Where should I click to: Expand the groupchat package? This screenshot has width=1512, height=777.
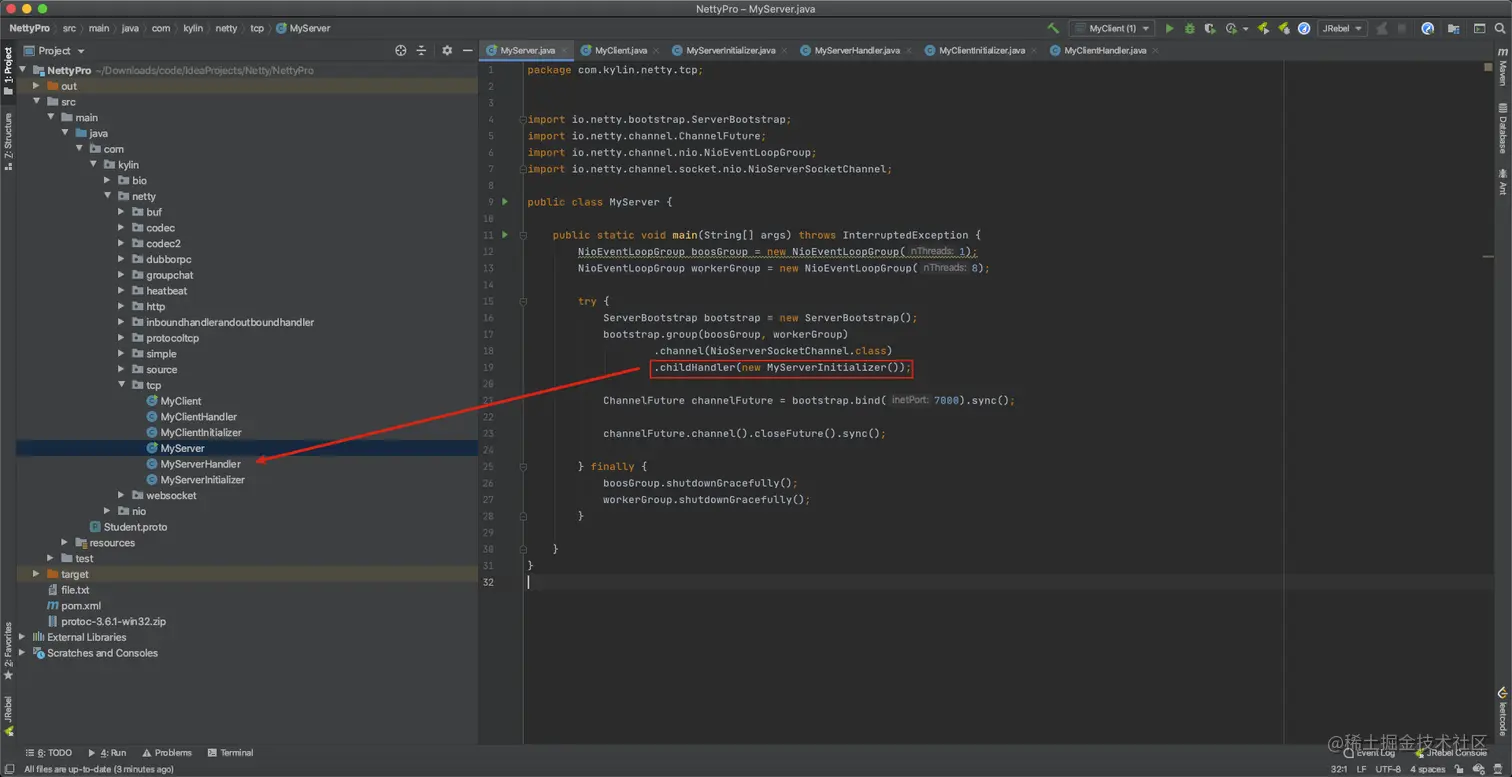coord(122,275)
